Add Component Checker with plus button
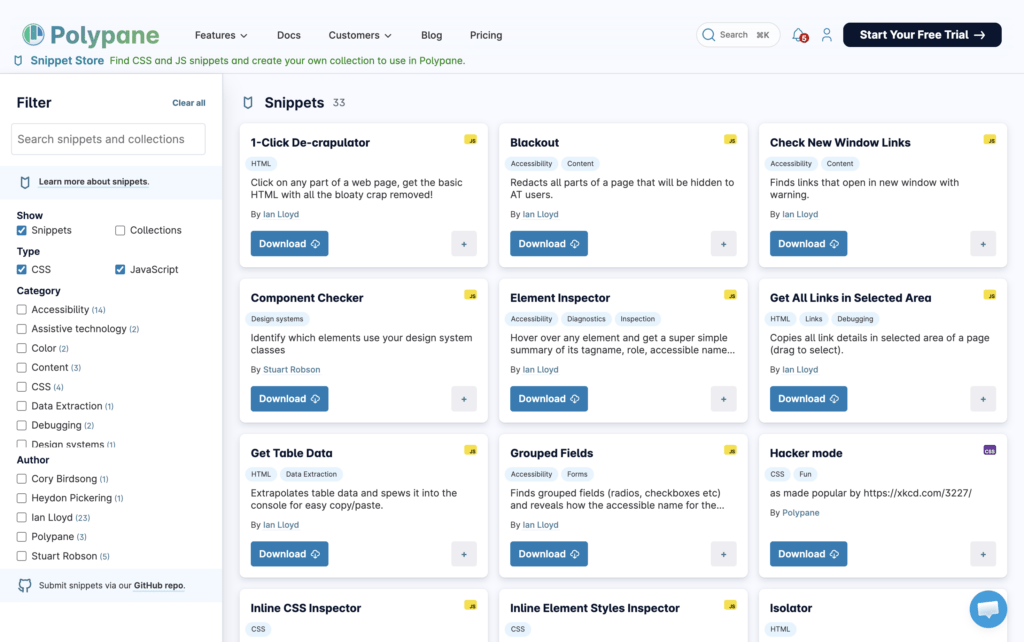 pyautogui.click(x=464, y=398)
